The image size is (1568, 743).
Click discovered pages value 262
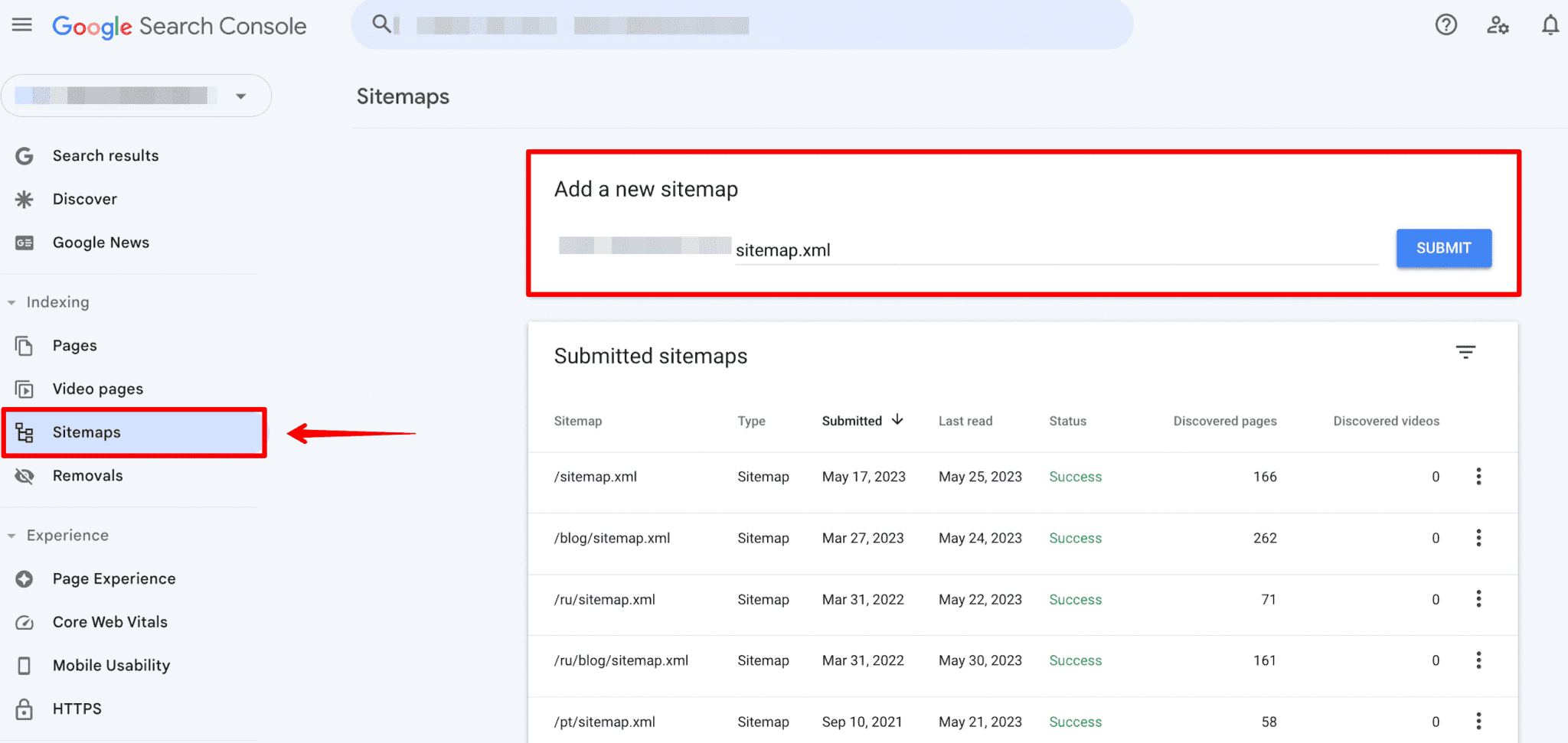pyautogui.click(x=1265, y=538)
